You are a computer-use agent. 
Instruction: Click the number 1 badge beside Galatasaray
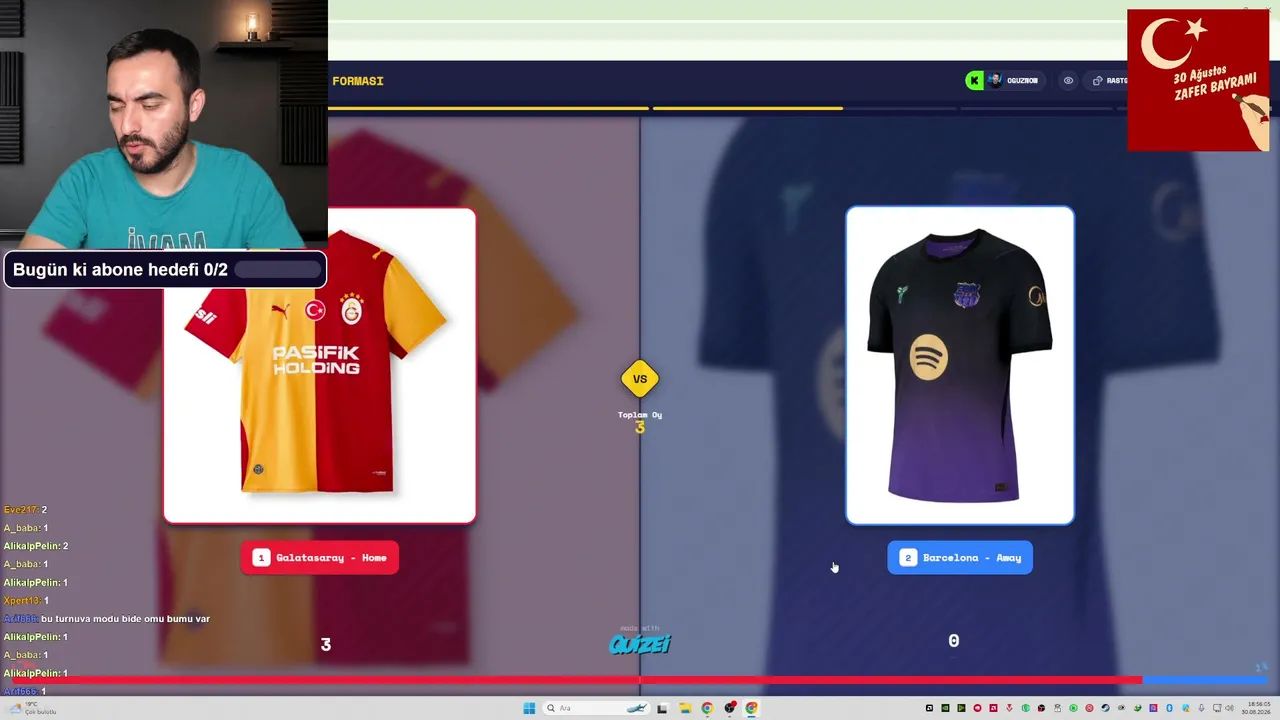tap(261, 558)
